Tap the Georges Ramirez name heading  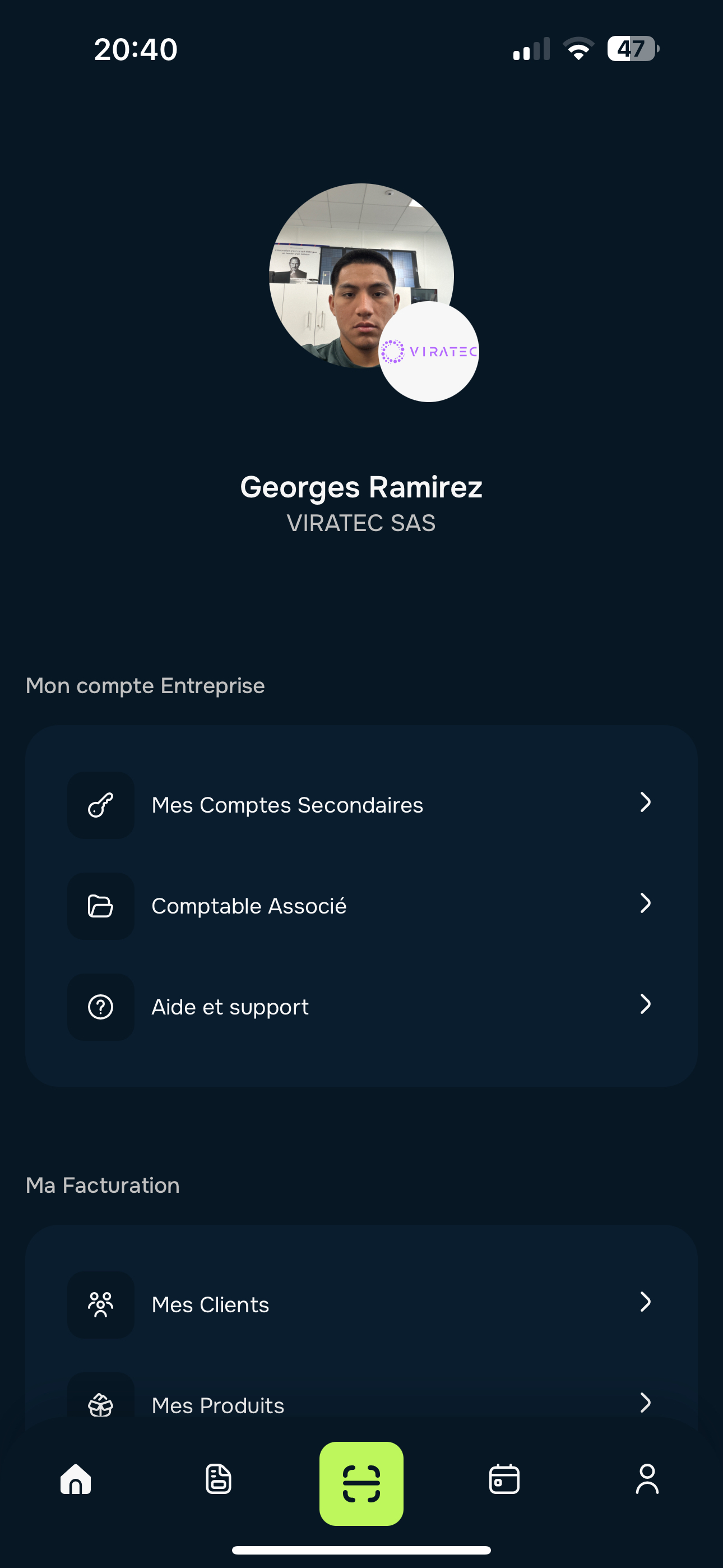pos(361,487)
